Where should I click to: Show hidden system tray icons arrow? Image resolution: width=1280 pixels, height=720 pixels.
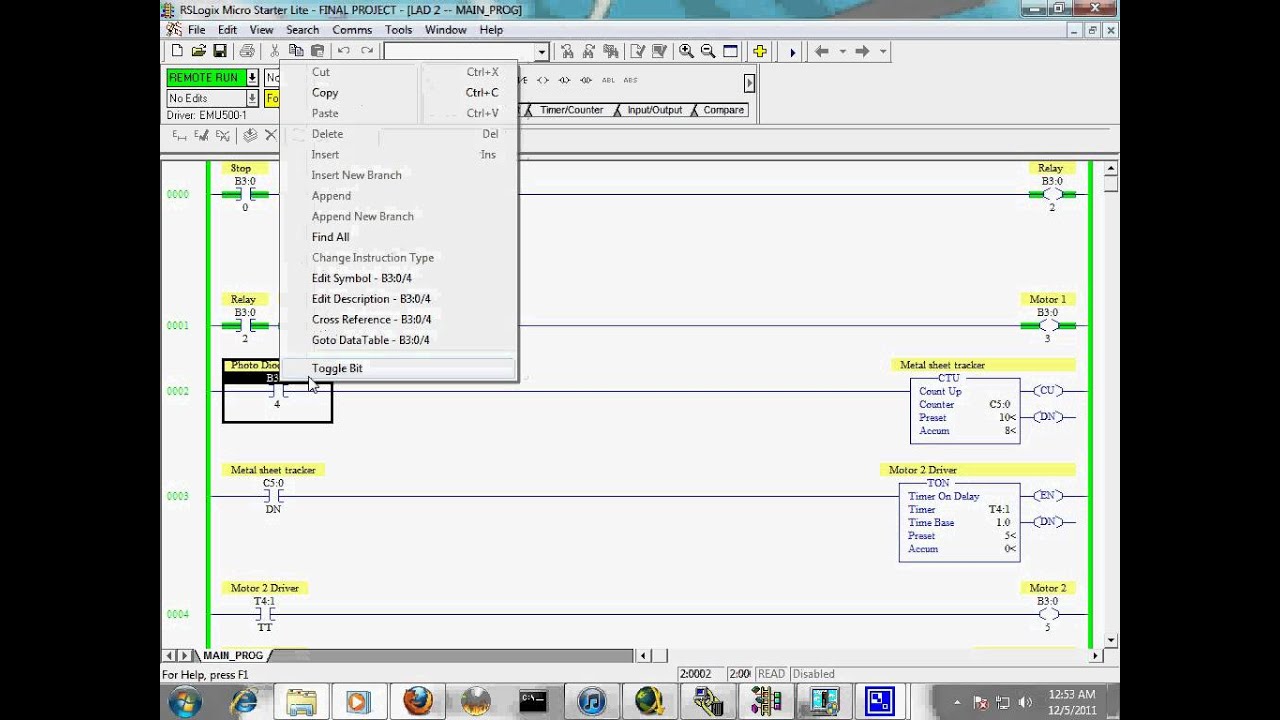point(958,702)
